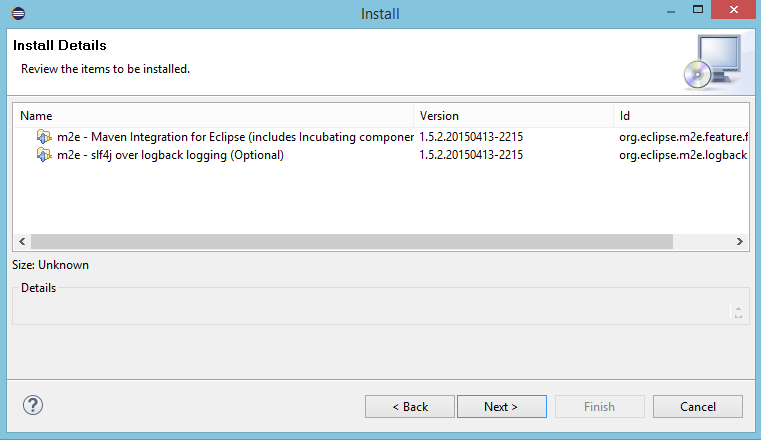Minimize the Install window
This screenshot has height=440, width=761.
click(x=671, y=11)
